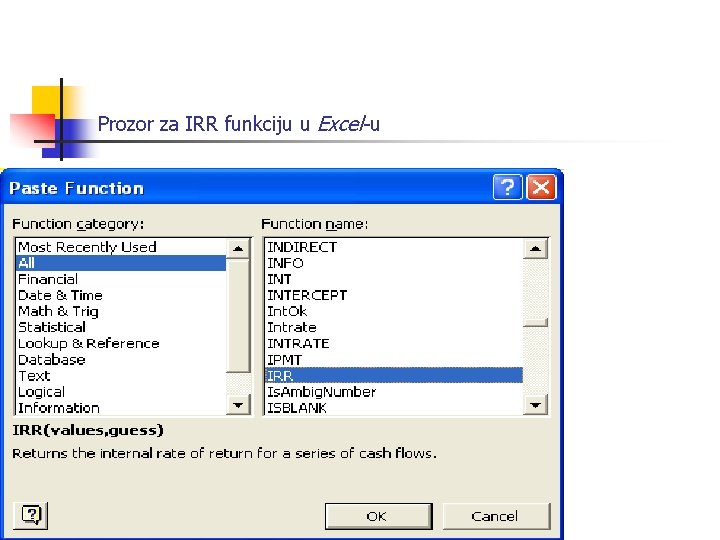720x540 pixels.
Task: Choose the IPMT function
Action: click(x=394, y=360)
